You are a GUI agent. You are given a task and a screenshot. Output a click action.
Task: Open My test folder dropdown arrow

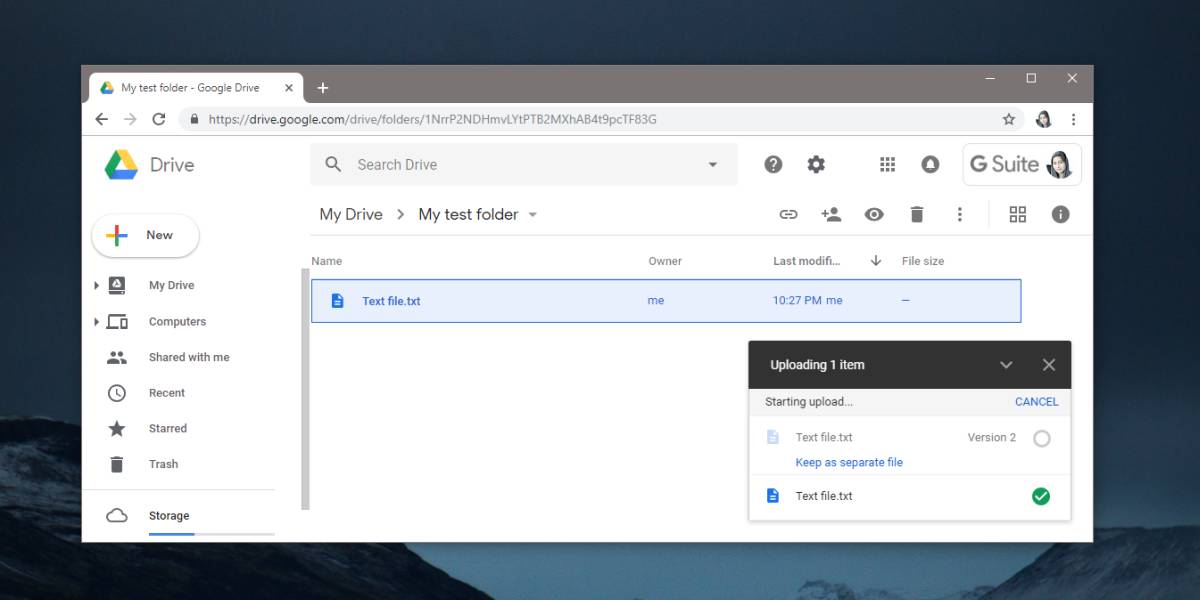532,215
